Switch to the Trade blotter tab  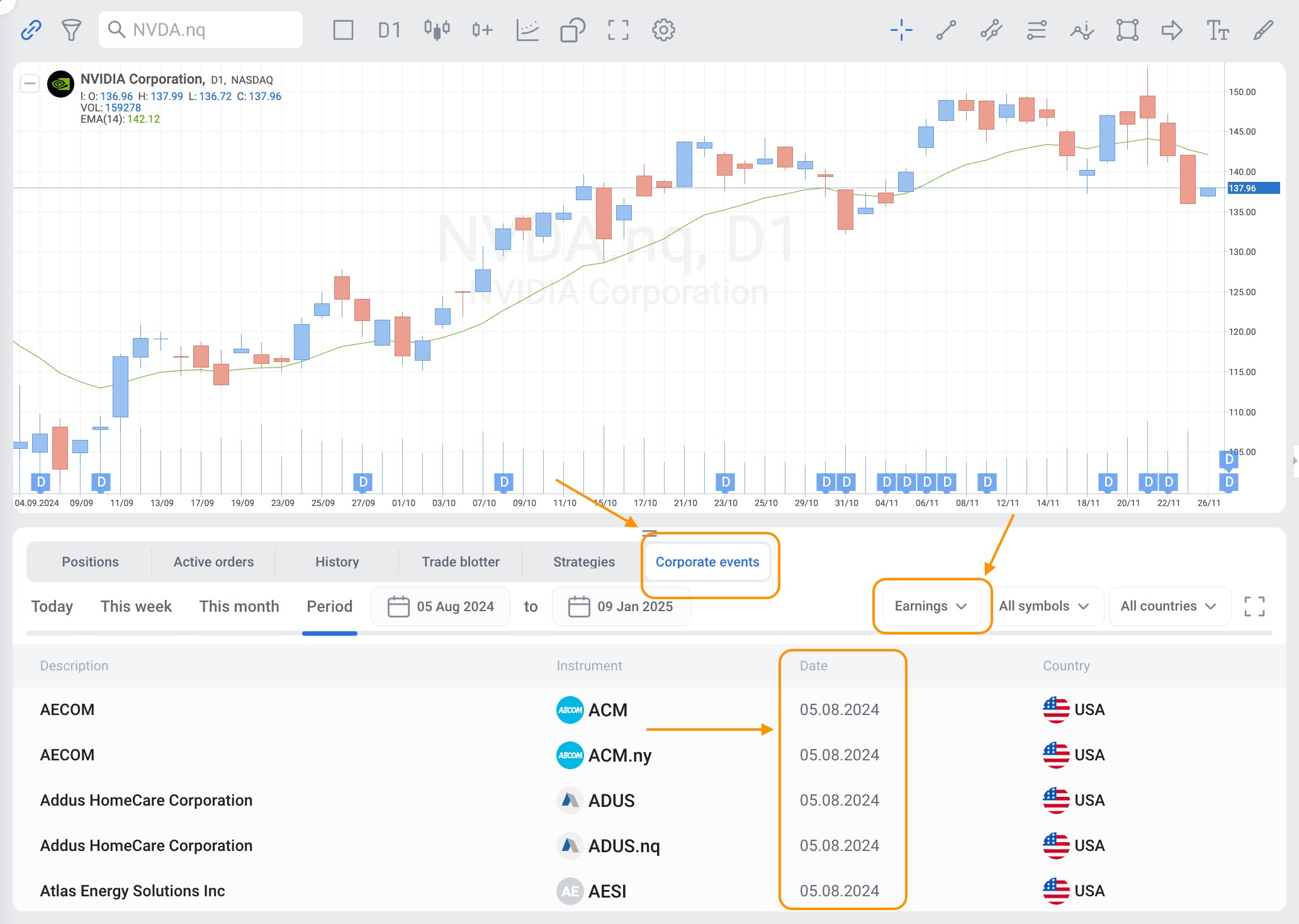[460, 561]
